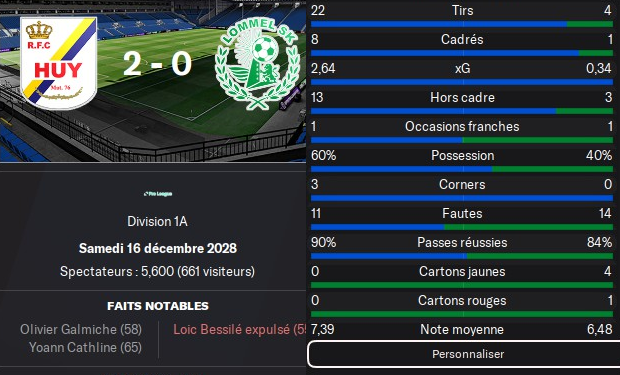The image size is (620, 375).
Task: Click the Lommel SK club crest
Action: (x=257, y=64)
